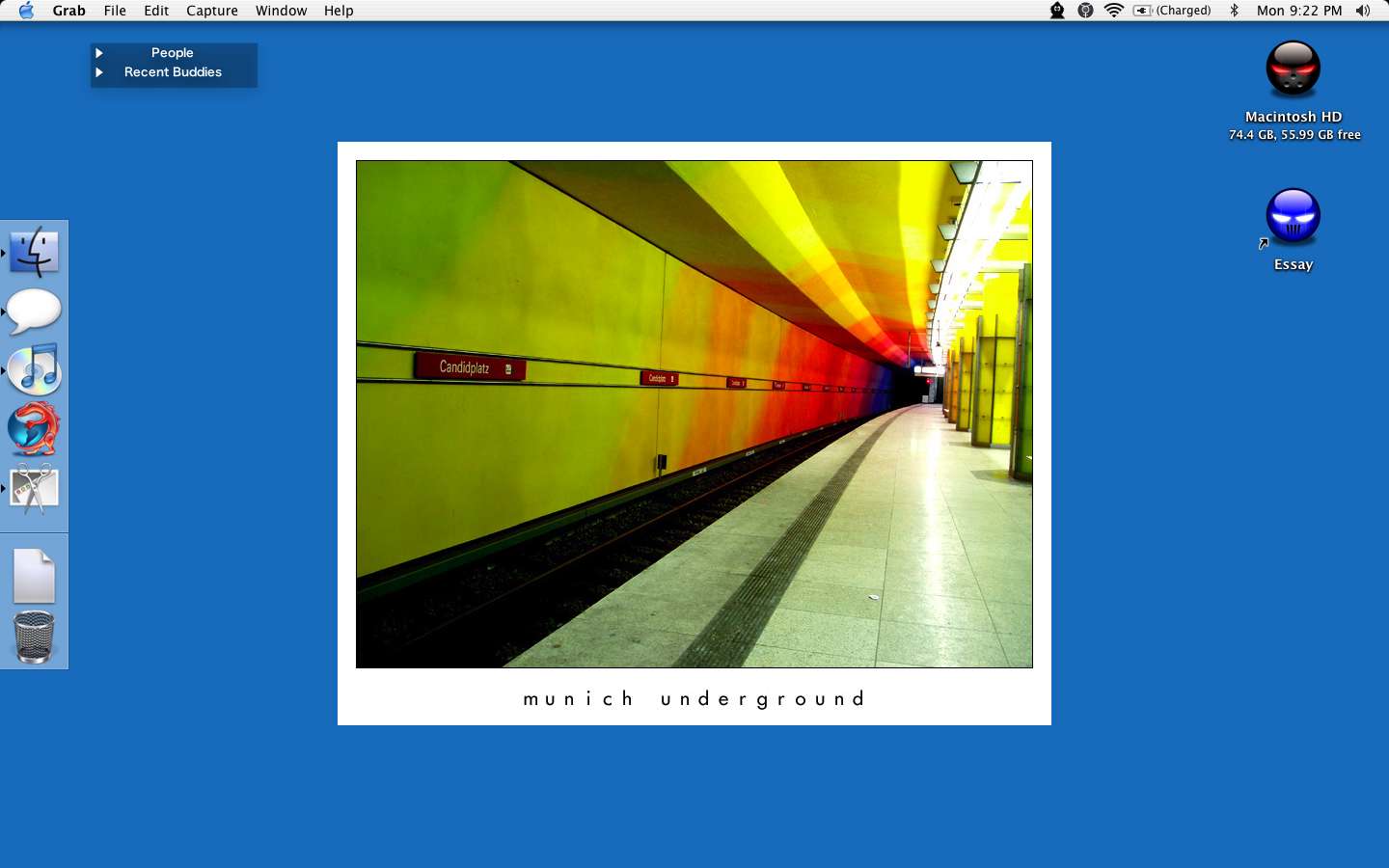Image resolution: width=1389 pixels, height=868 pixels.
Task: Select the People group label
Action: (x=173, y=53)
